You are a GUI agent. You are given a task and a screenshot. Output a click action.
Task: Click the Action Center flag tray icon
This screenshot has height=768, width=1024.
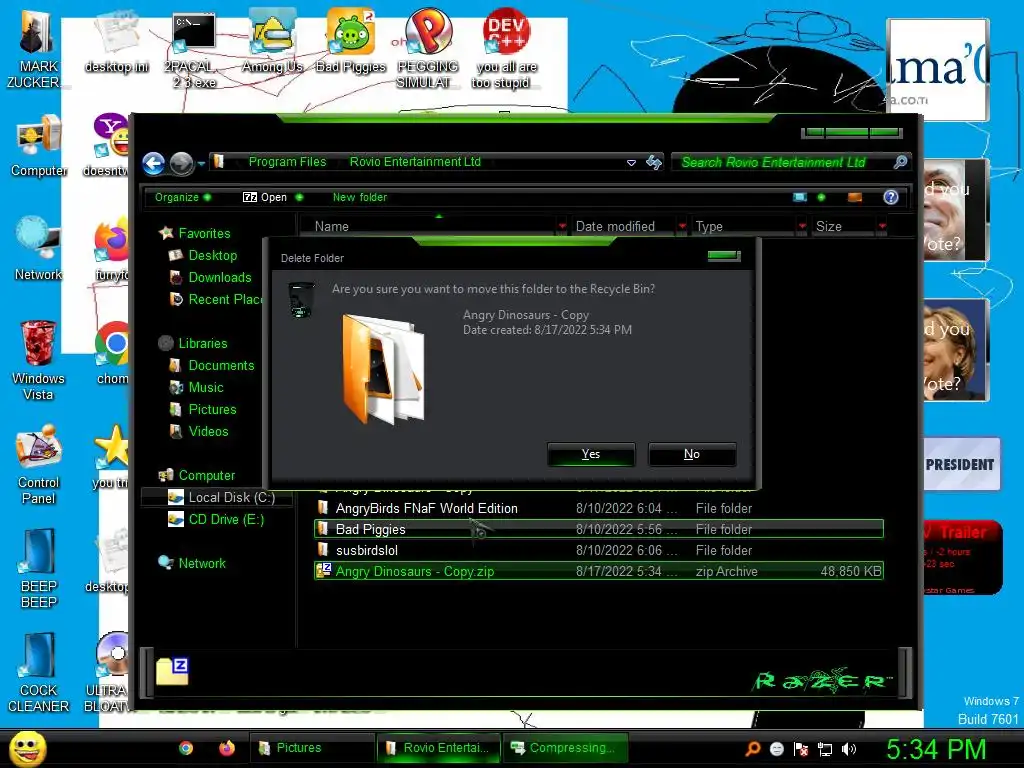point(801,749)
